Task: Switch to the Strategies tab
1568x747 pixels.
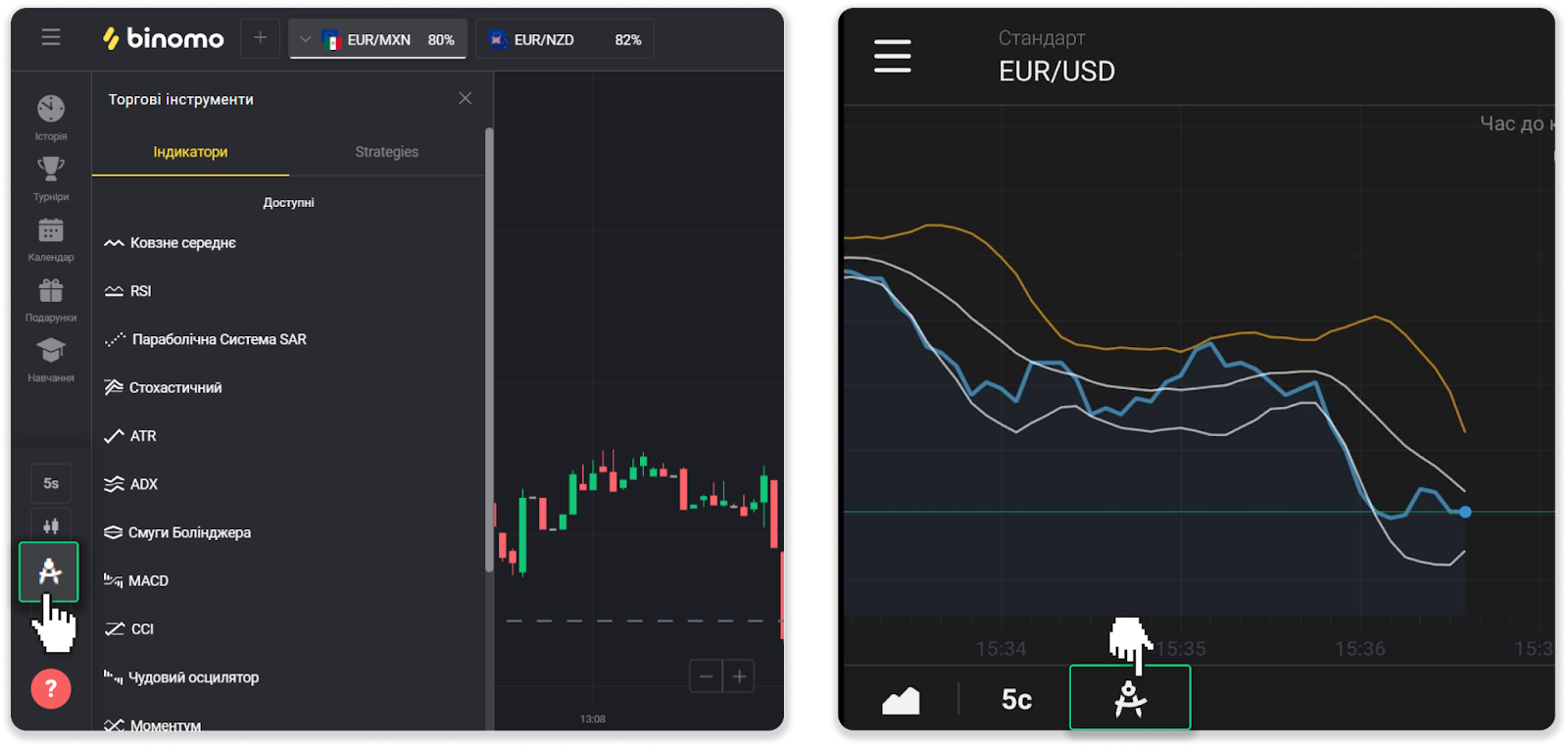Action: pyautogui.click(x=386, y=152)
